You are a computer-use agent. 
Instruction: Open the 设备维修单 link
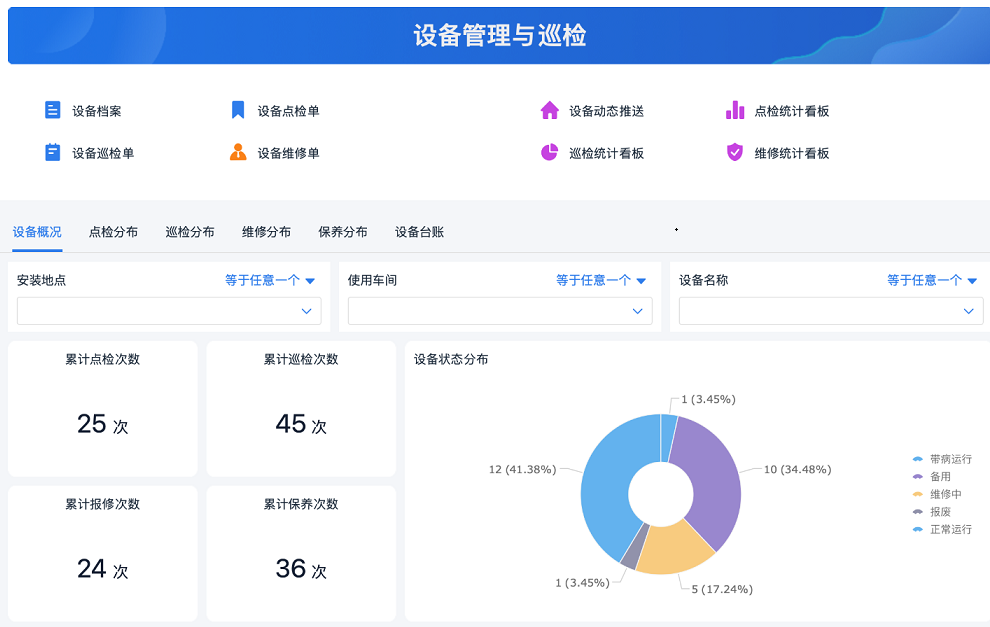tap(289, 153)
